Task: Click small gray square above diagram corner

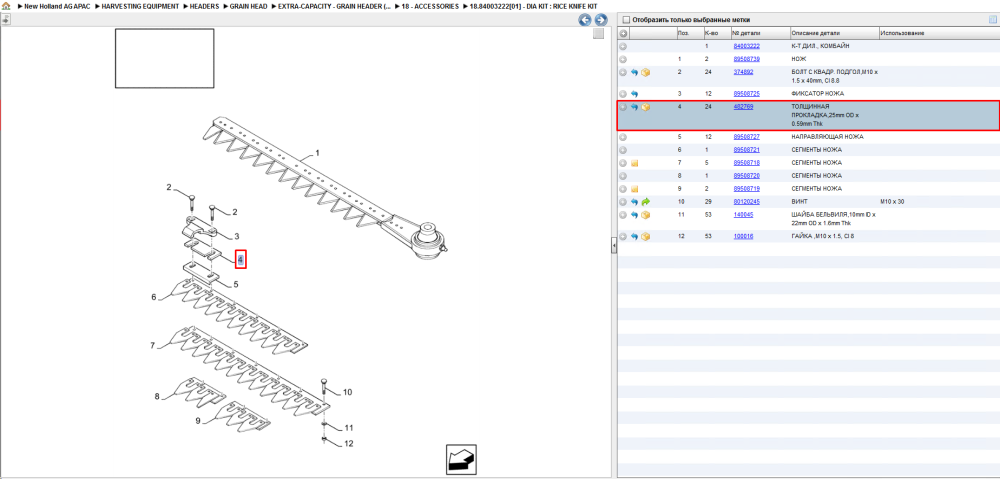Action: coord(598,34)
